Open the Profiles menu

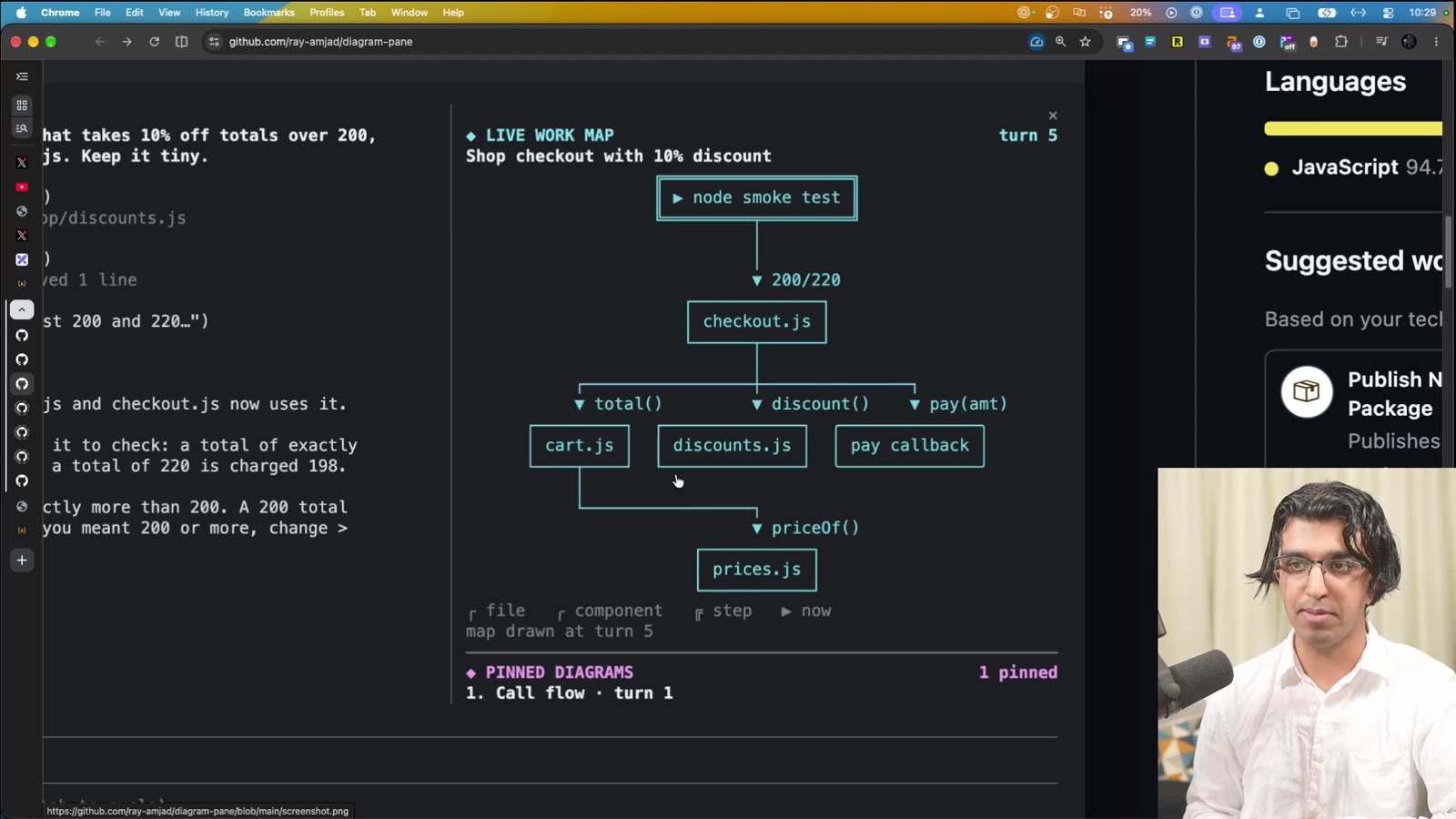pos(327,13)
